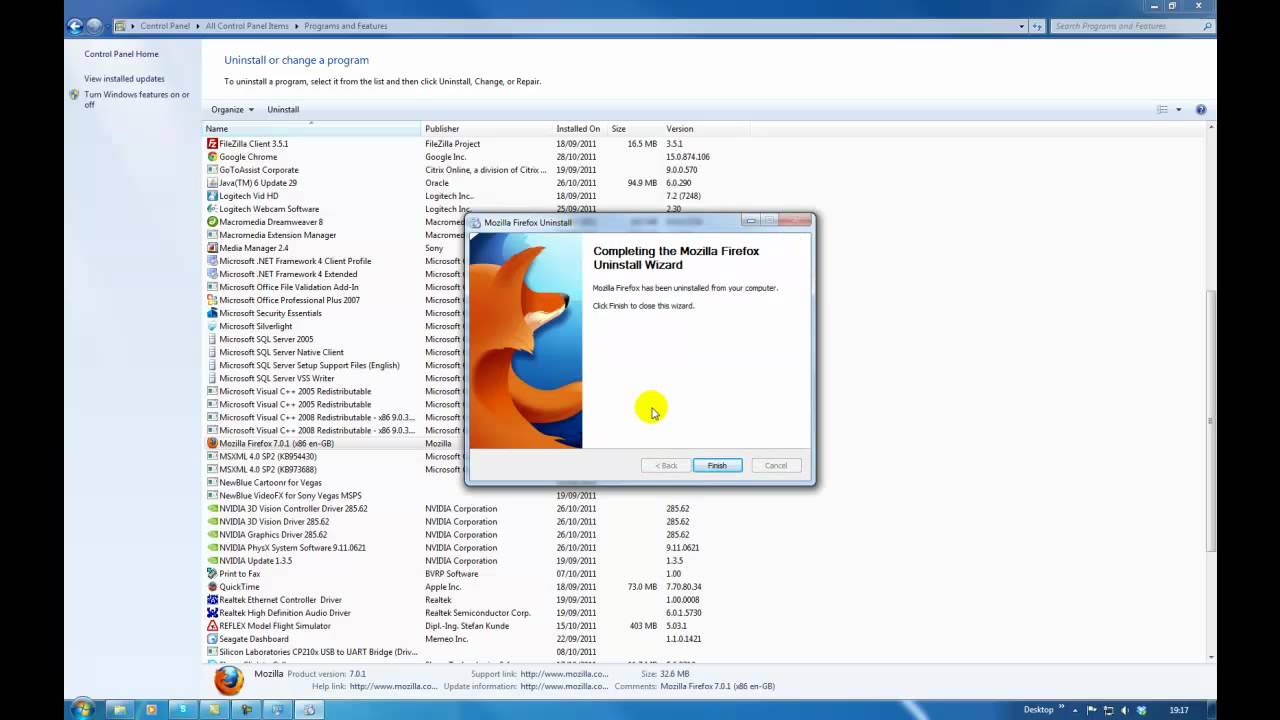Image resolution: width=1280 pixels, height=720 pixels.
Task: Select Realtek Ethernet Controller Driver row
Action: click(280, 600)
